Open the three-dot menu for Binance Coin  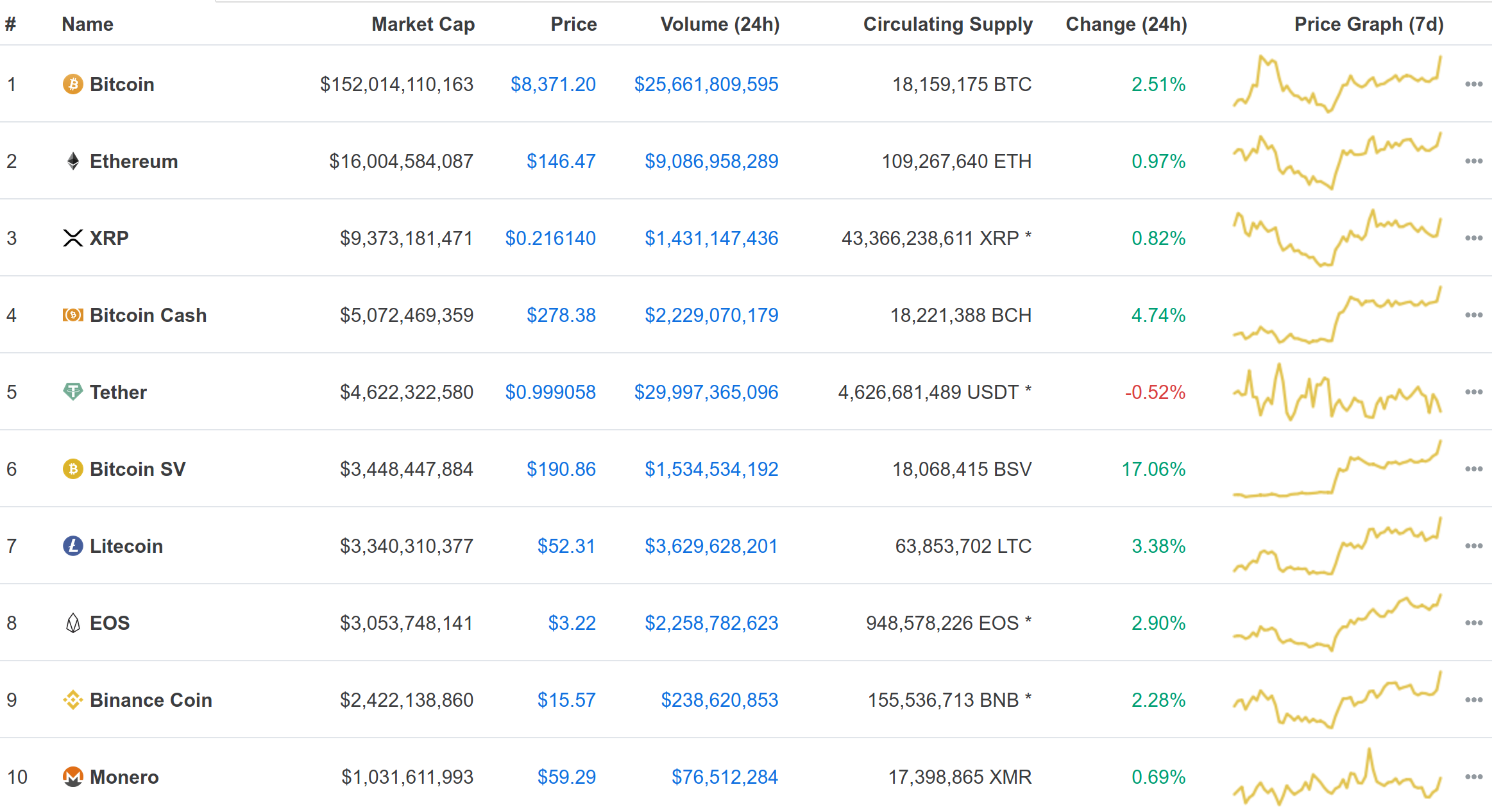pos(1474,700)
